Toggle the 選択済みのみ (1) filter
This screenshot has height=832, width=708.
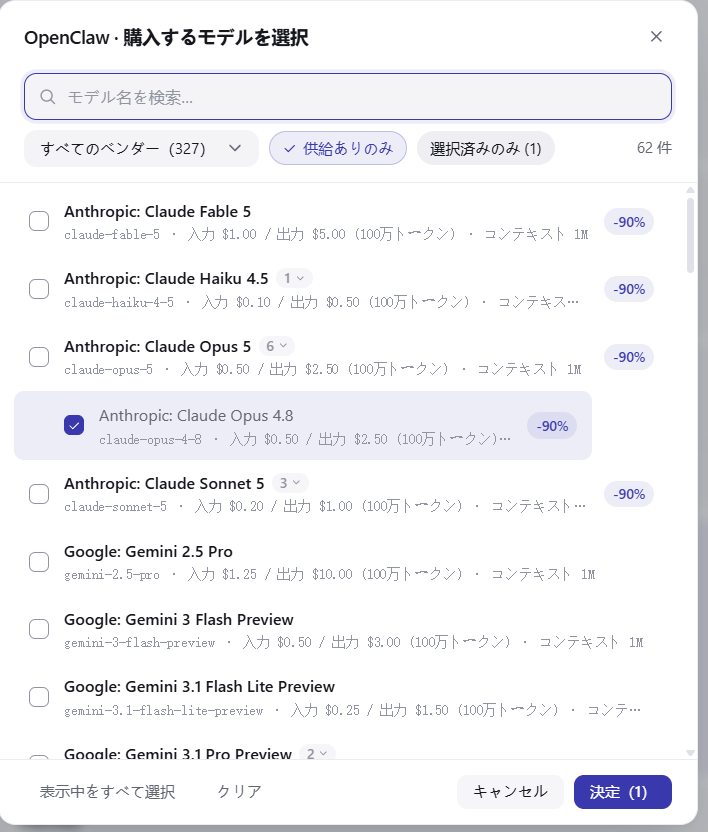(486, 149)
